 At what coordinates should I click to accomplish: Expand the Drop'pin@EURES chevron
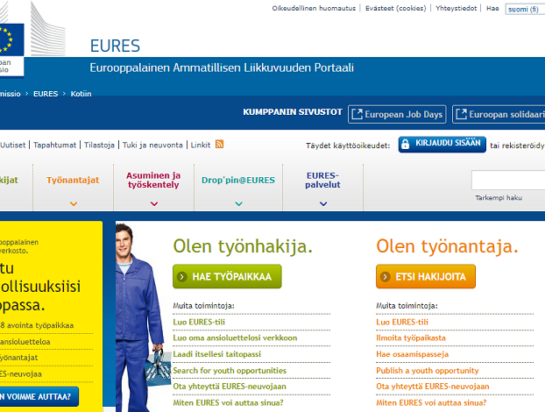point(239,204)
